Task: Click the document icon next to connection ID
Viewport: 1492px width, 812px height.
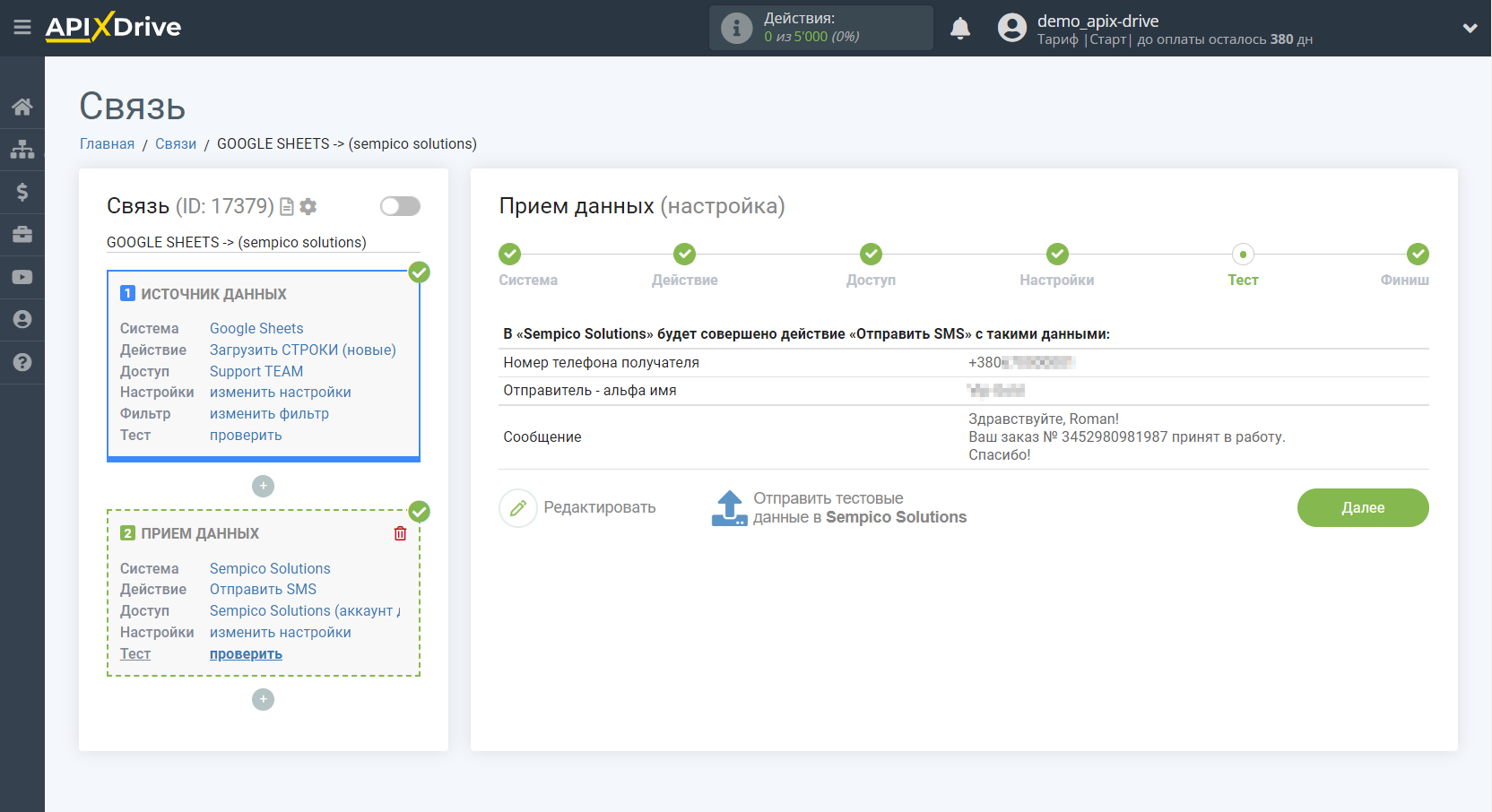Action: (x=287, y=207)
